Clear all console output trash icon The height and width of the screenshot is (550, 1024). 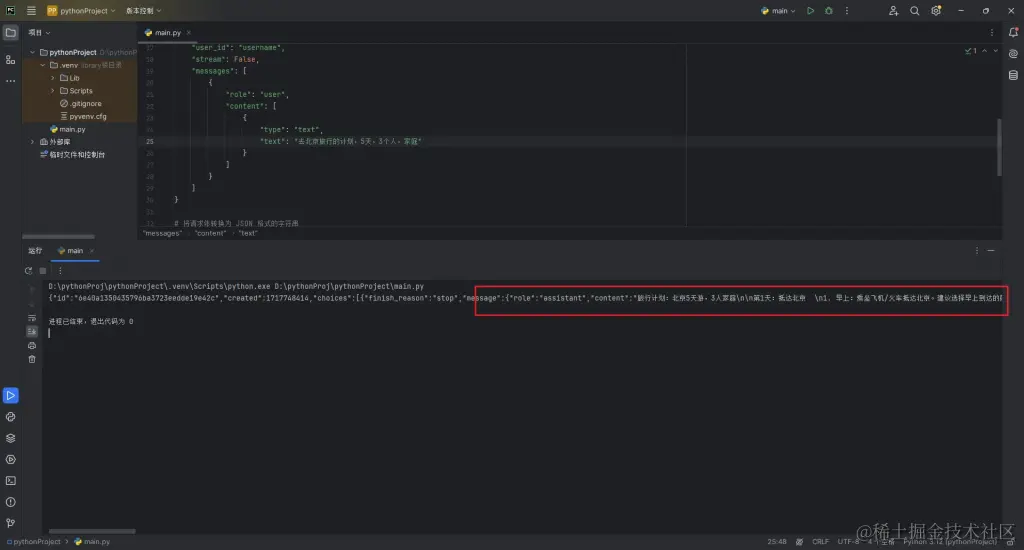(31, 359)
